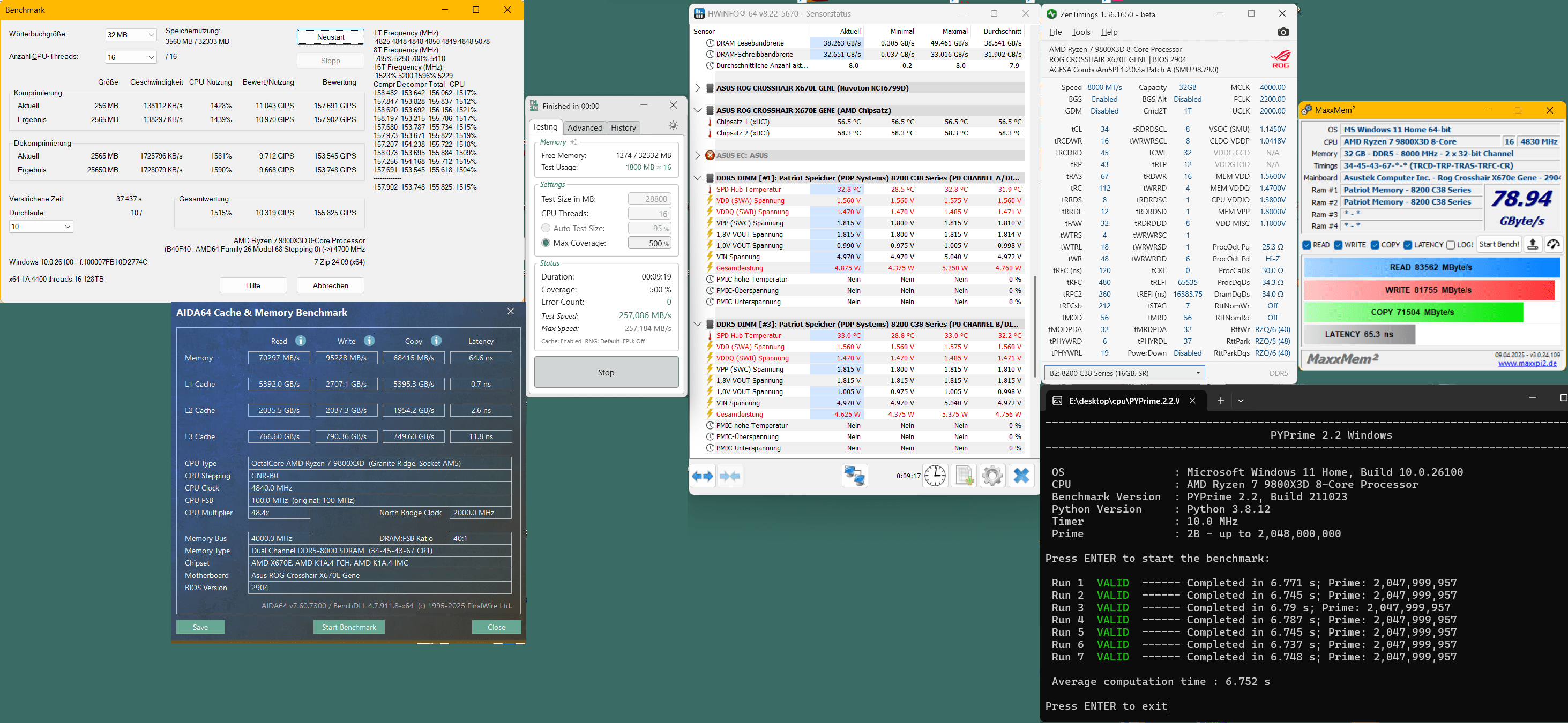Click Stop button in memory test window
The image size is (1568, 723).
pyautogui.click(x=606, y=372)
